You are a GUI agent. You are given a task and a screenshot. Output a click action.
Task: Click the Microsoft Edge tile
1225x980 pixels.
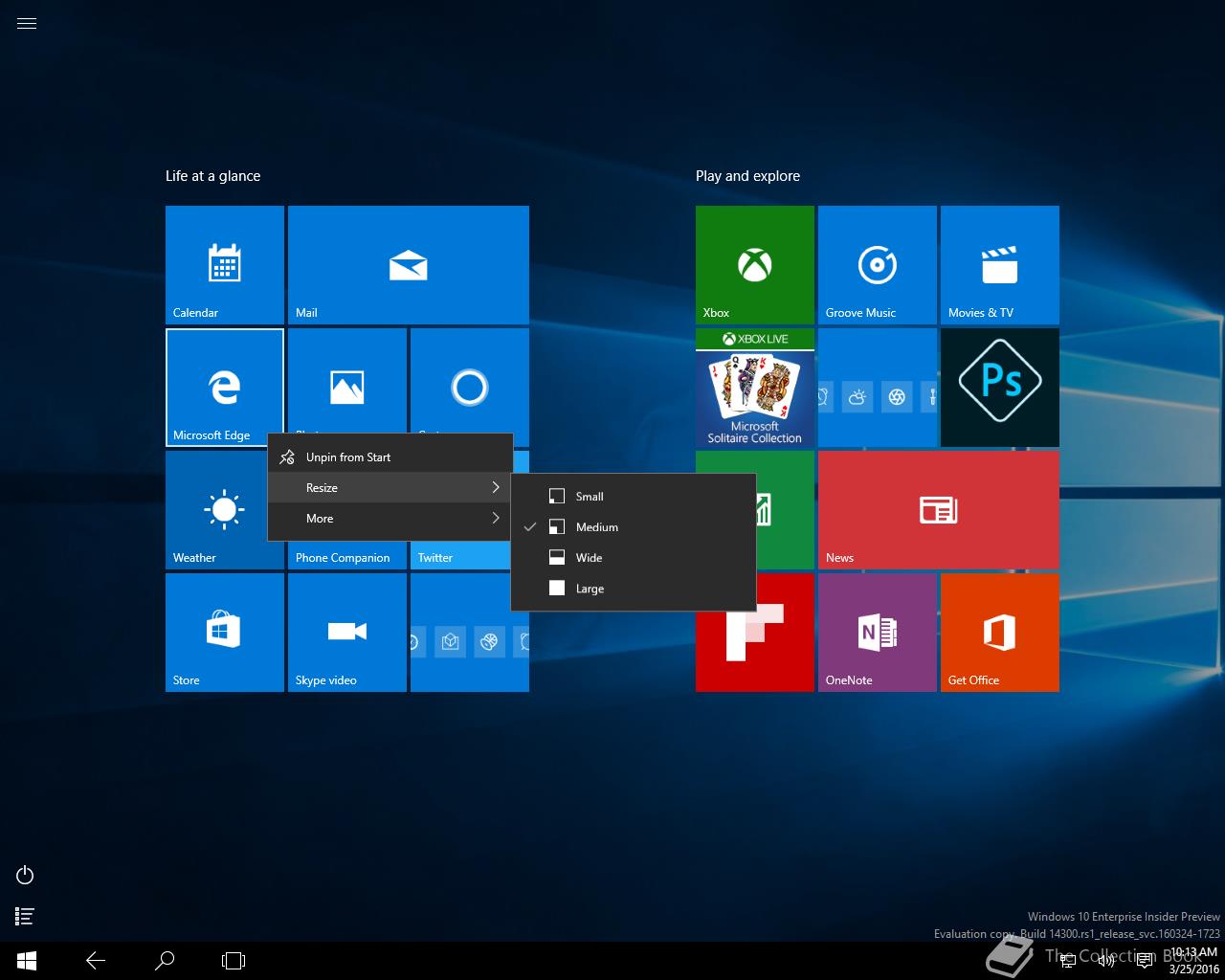pyautogui.click(x=225, y=388)
